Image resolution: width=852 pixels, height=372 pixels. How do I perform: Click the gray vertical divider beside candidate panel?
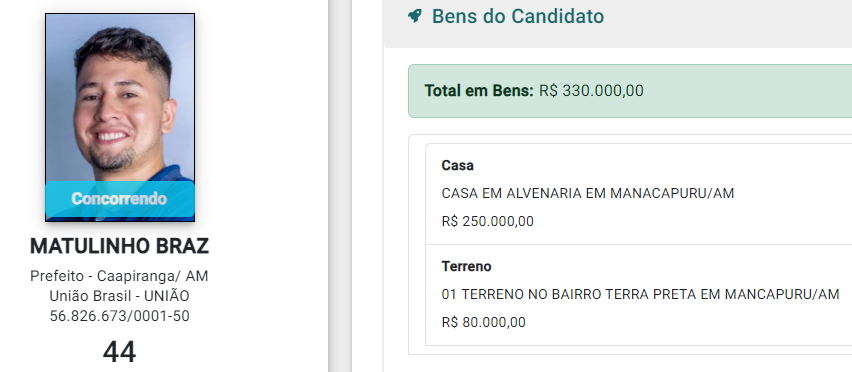pyautogui.click(x=340, y=186)
